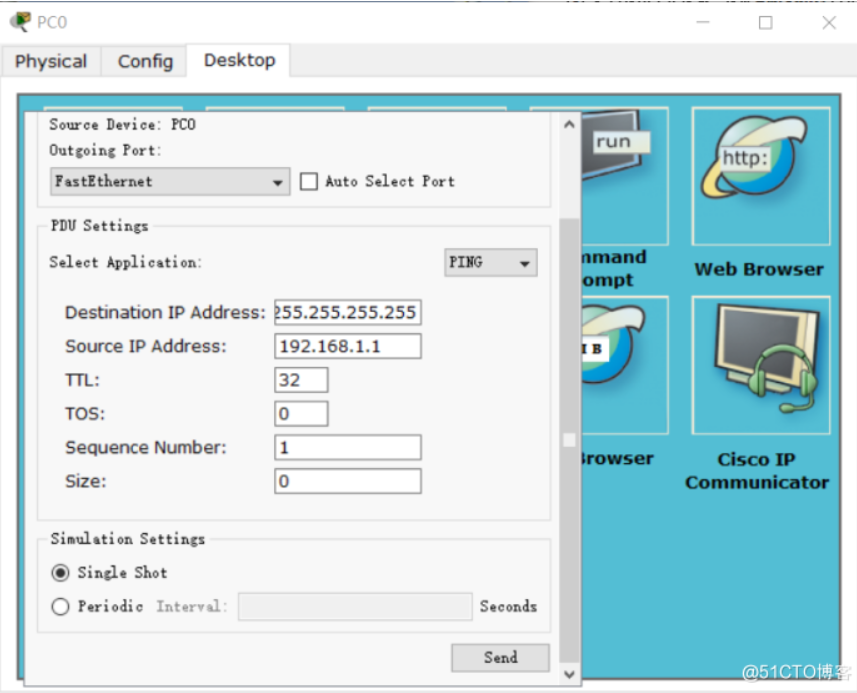Click the Periodic Interval seconds field
Viewport: 857px width, 693px height.
click(x=355, y=607)
